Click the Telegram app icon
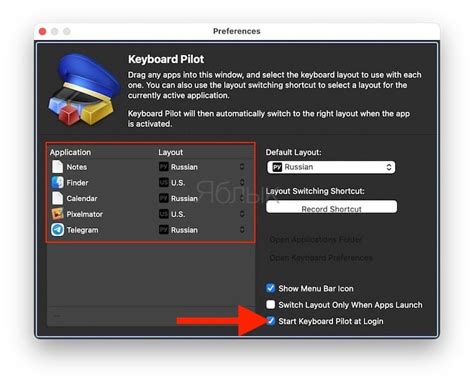This screenshot has height=384, width=474. click(x=57, y=230)
